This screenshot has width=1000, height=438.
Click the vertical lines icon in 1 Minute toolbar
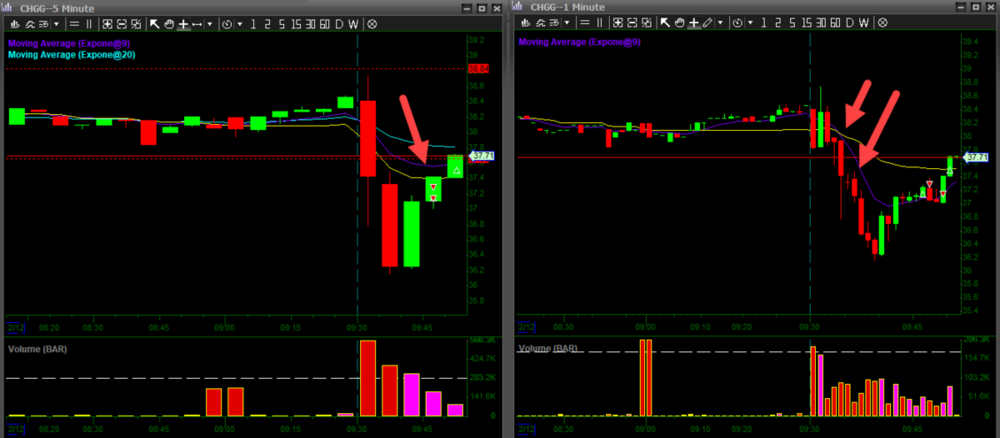(x=600, y=22)
